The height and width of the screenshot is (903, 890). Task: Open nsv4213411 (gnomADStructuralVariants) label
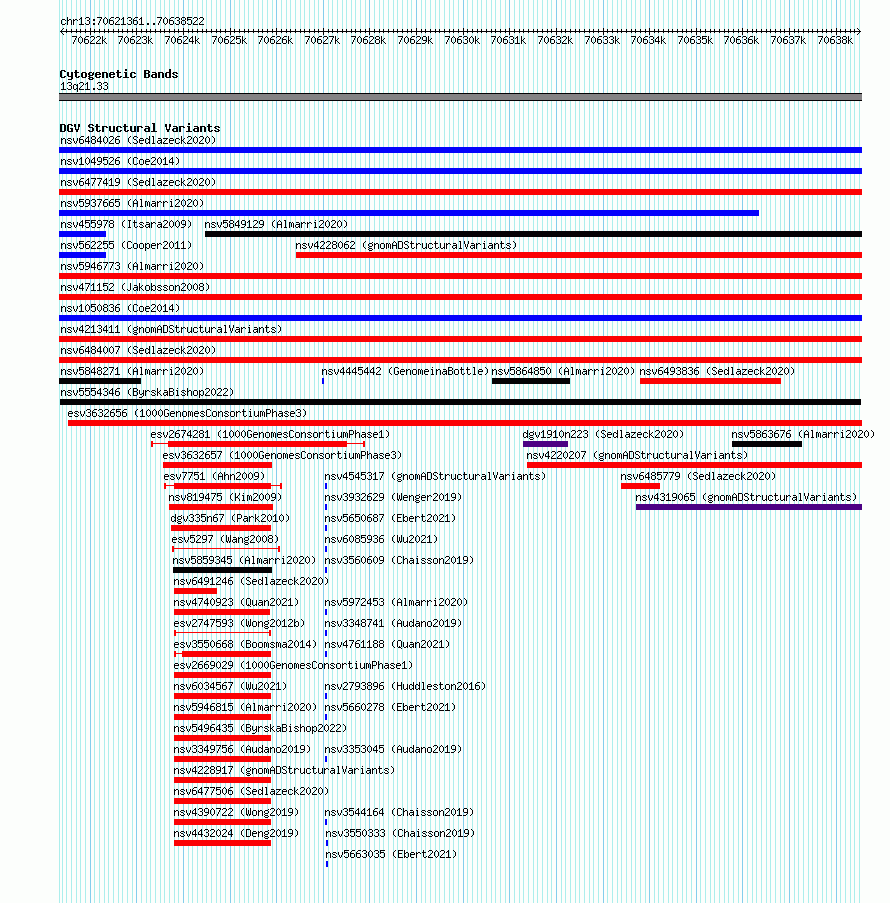pos(171,329)
